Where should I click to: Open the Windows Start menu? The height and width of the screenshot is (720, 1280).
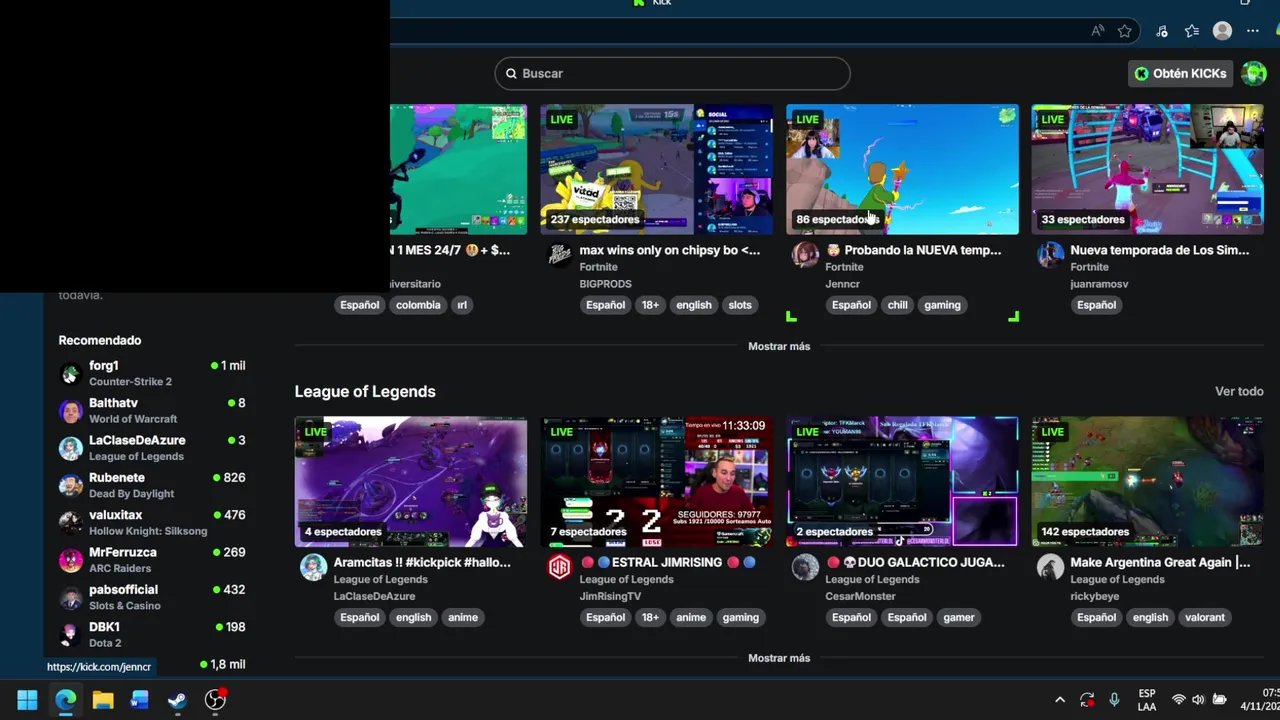[27, 700]
